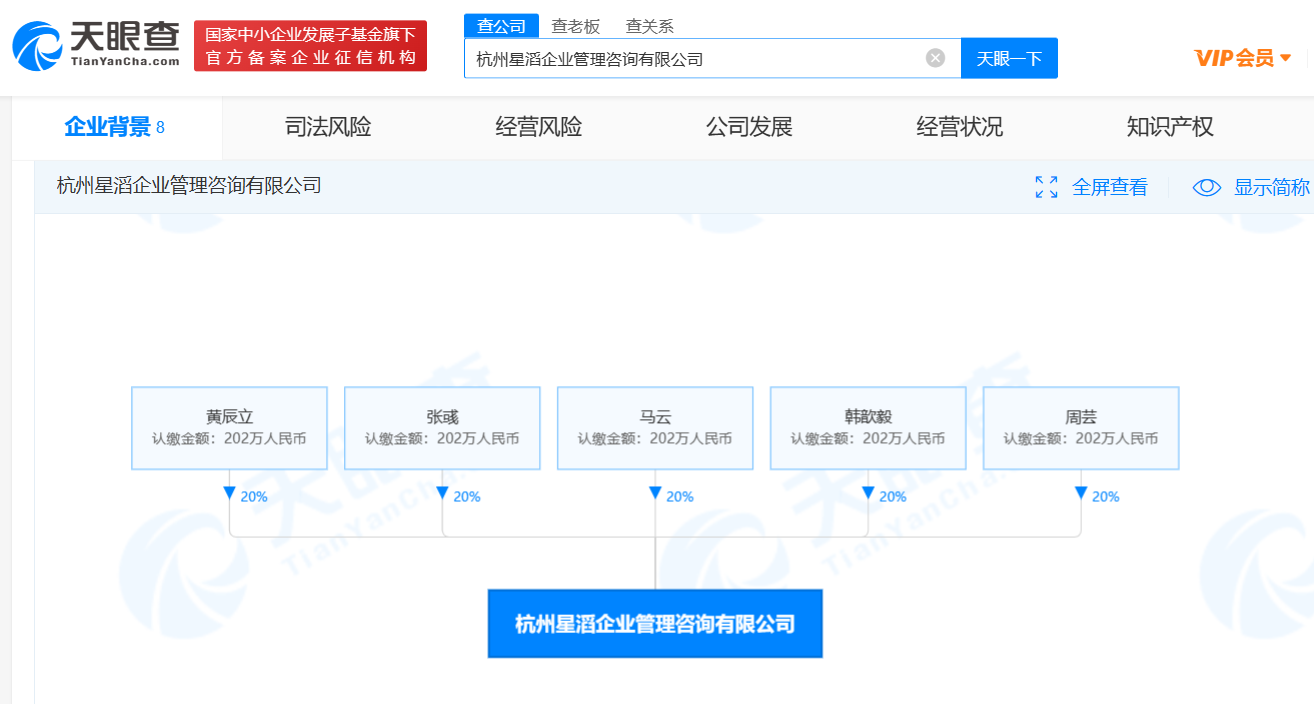
Task: Click the 显示简称 label
Action: [x=1272, y=187]
